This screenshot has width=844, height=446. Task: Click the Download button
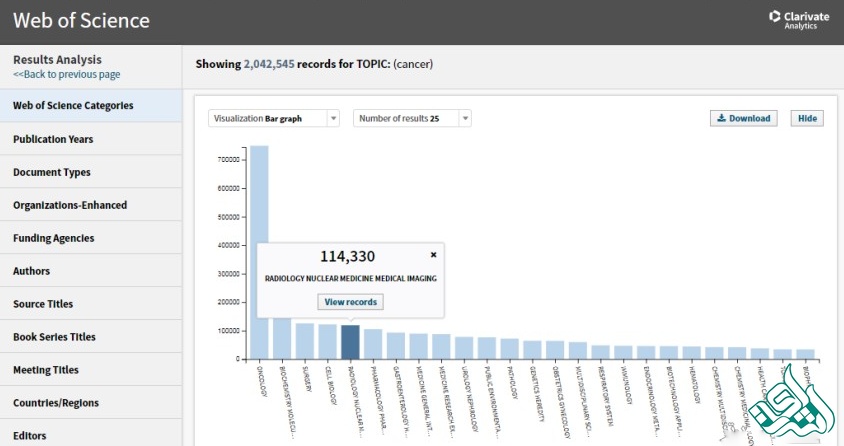pyautogui.click(x=745, y=118)
